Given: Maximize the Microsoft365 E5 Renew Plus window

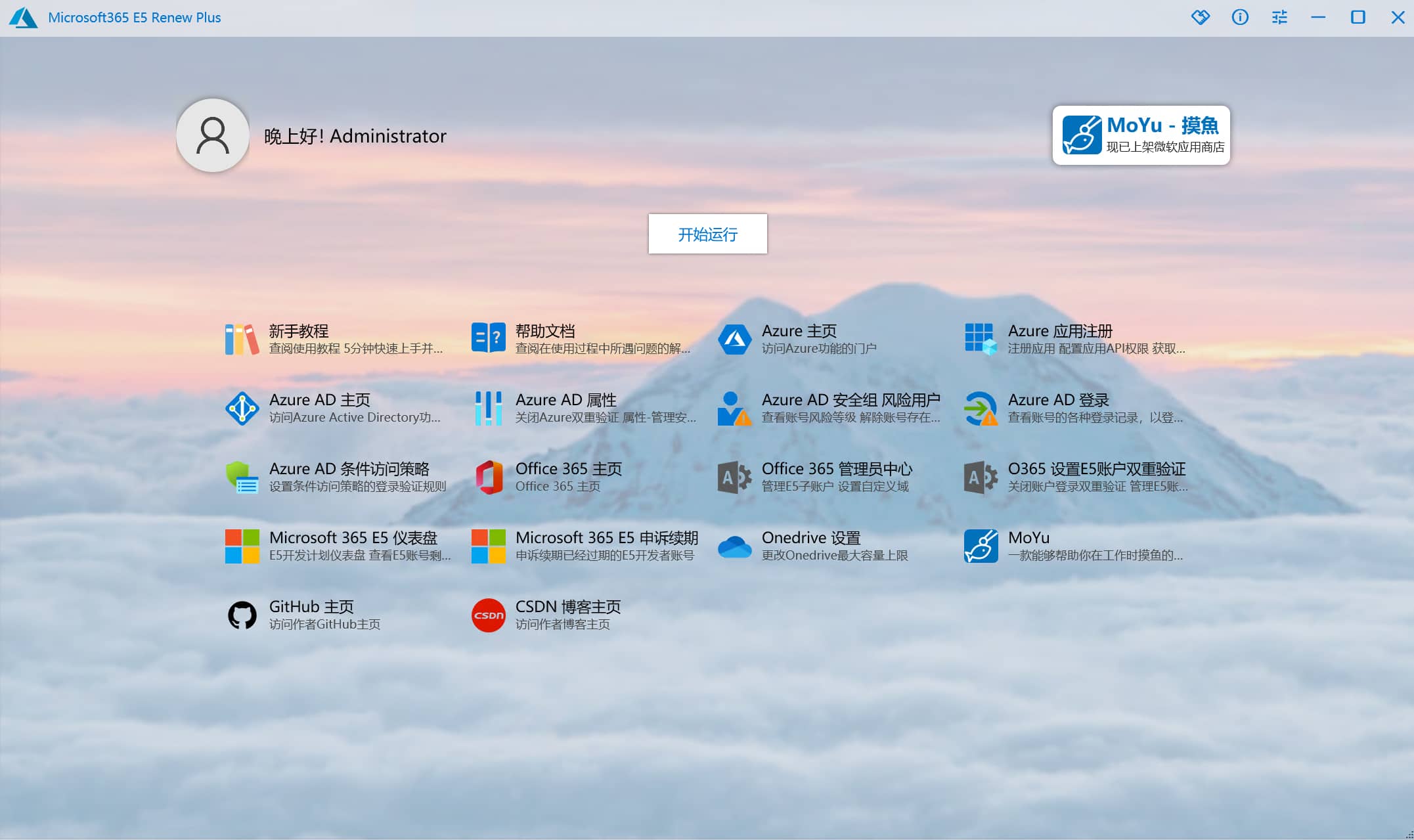Looking at the screenshot, I should (x=1358, y=17).
